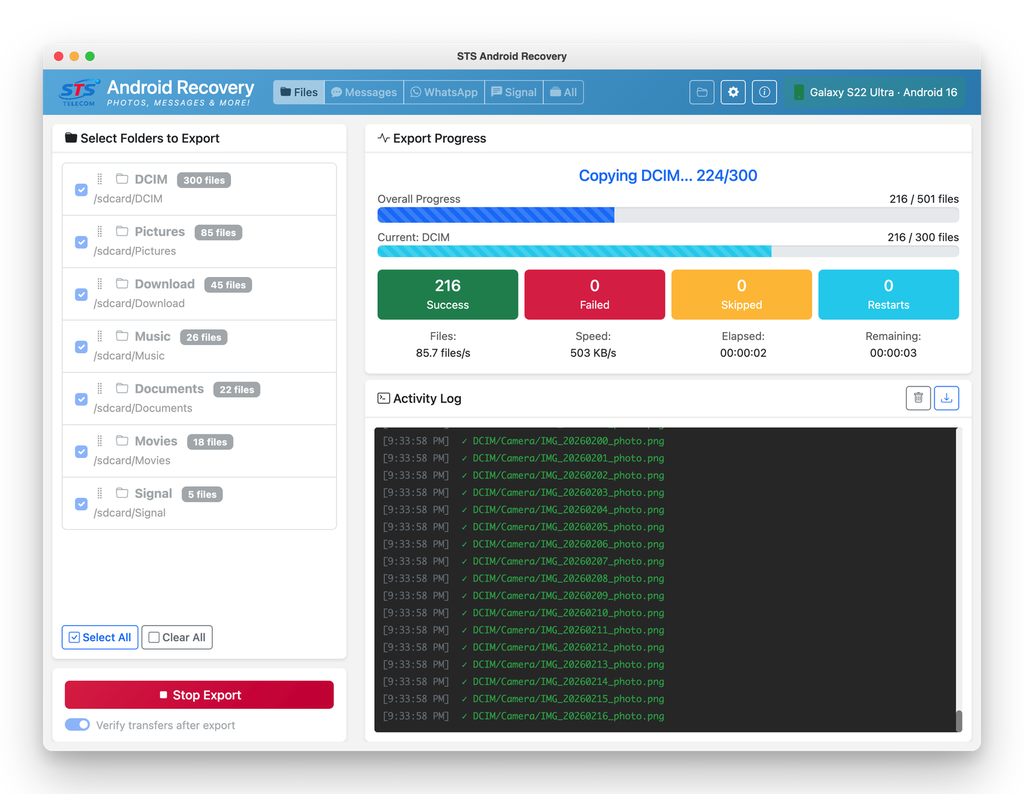This screenshot has height=794, width=1024.
Task: Uncheck the Signal folder checkbox
Action: pyautogui.click(x=81, y=503)
